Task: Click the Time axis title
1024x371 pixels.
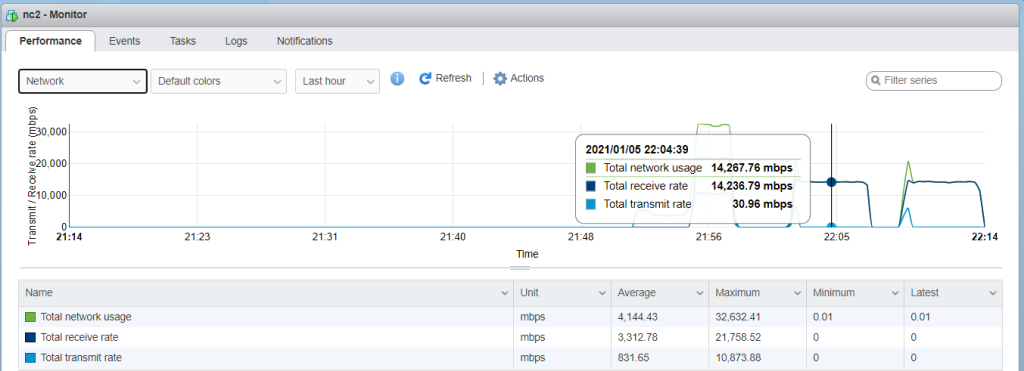Action: 527,254
